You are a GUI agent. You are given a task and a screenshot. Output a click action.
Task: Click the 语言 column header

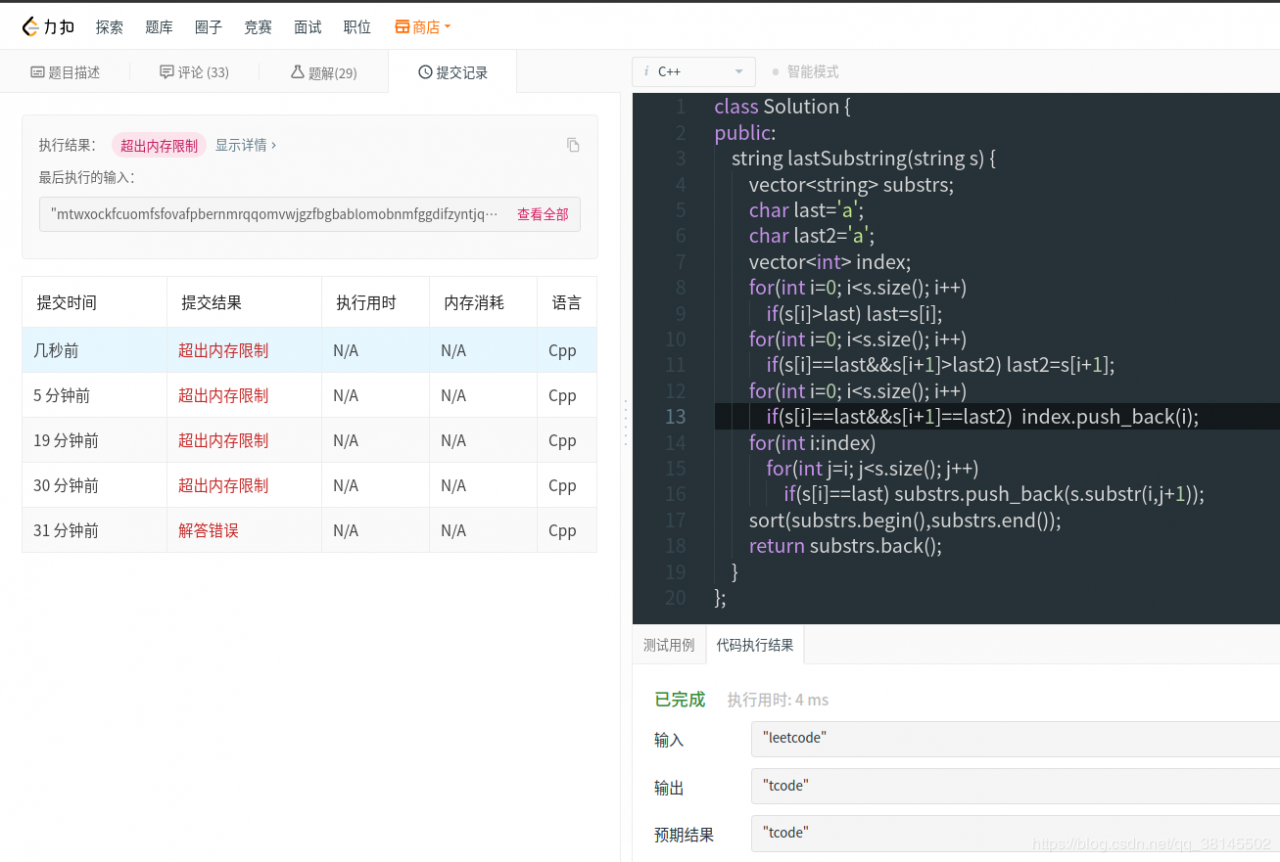tap(567, 302)
